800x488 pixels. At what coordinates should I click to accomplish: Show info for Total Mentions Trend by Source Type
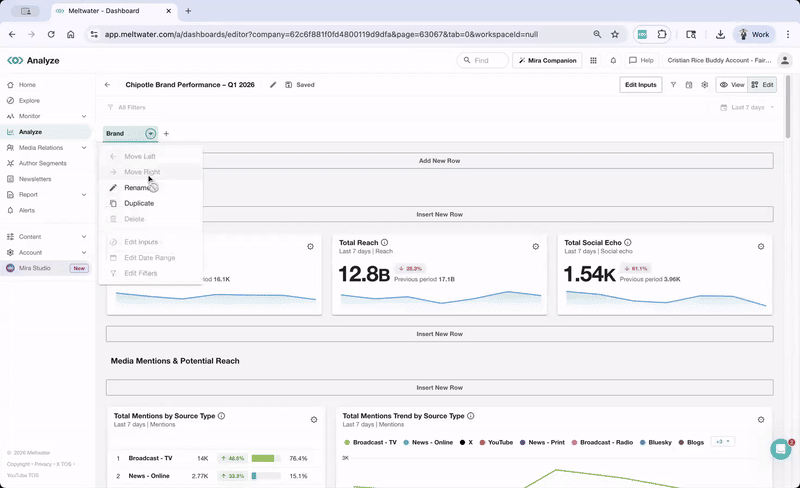tap(471, 416)
